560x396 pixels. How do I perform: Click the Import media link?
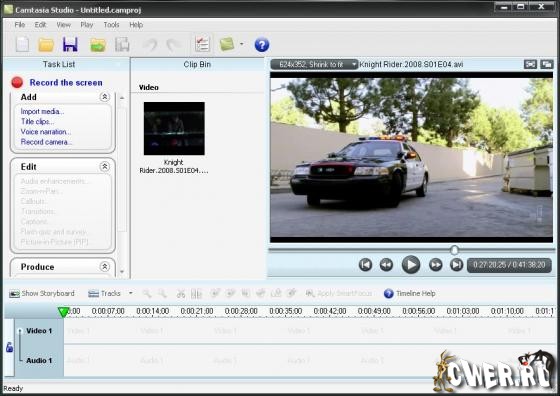(x=42, y=111)
